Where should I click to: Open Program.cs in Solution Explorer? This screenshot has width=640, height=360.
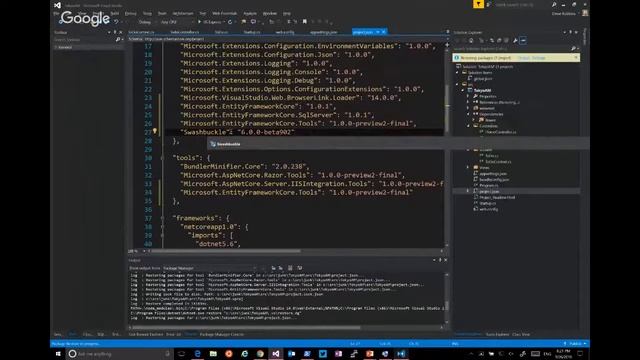[488, 185]
